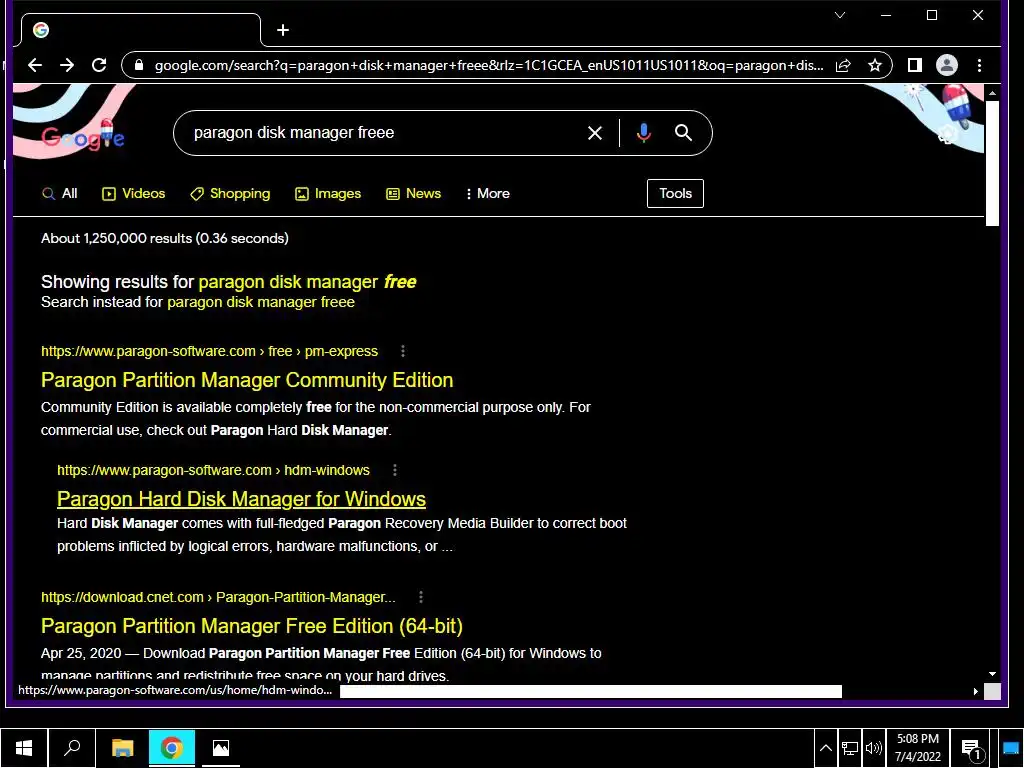Viewport: 1024px width, 768px height.
Task: Switch to Shopping results
Action: tap(230, 194)
